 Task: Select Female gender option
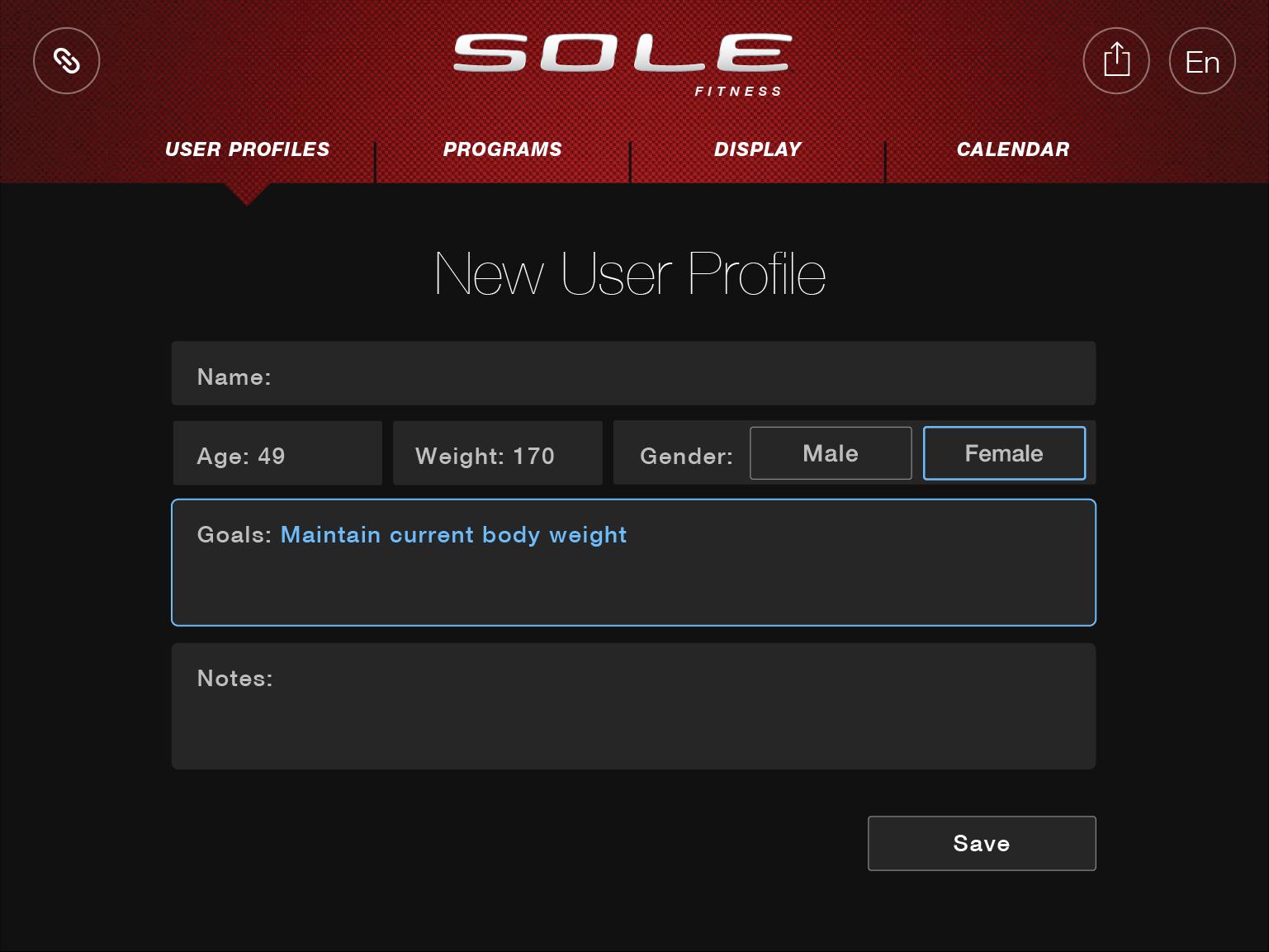tap(1004, 453)
